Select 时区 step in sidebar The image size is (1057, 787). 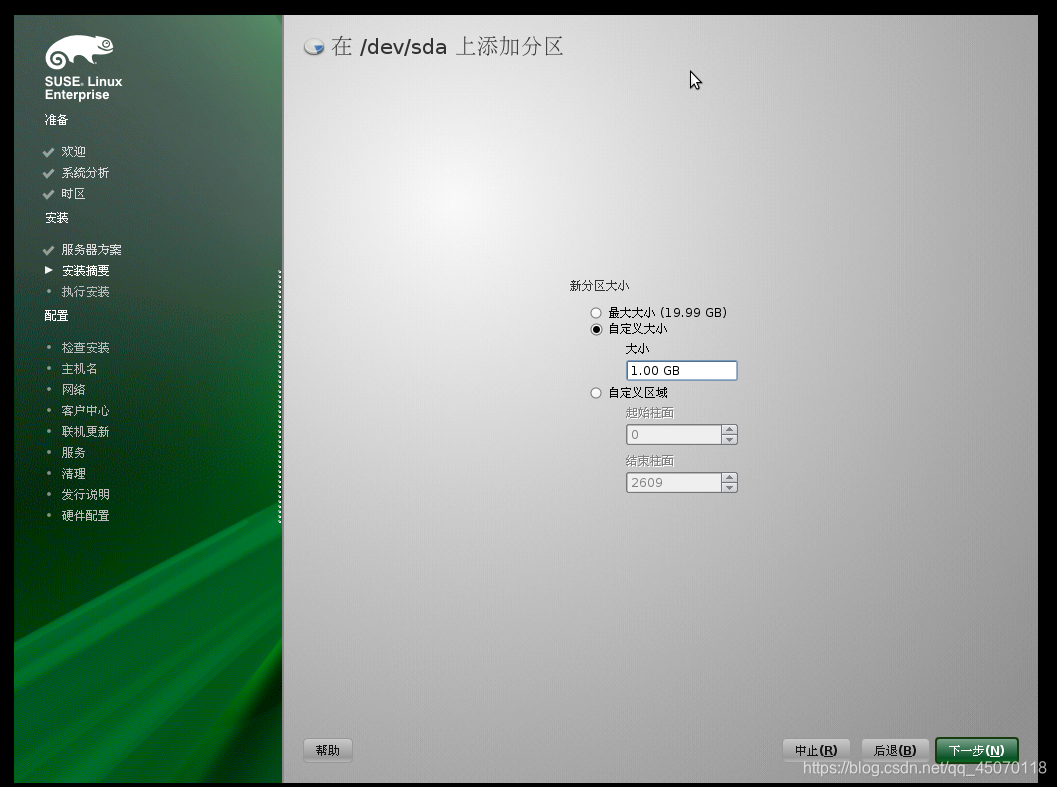click(73, 194)
